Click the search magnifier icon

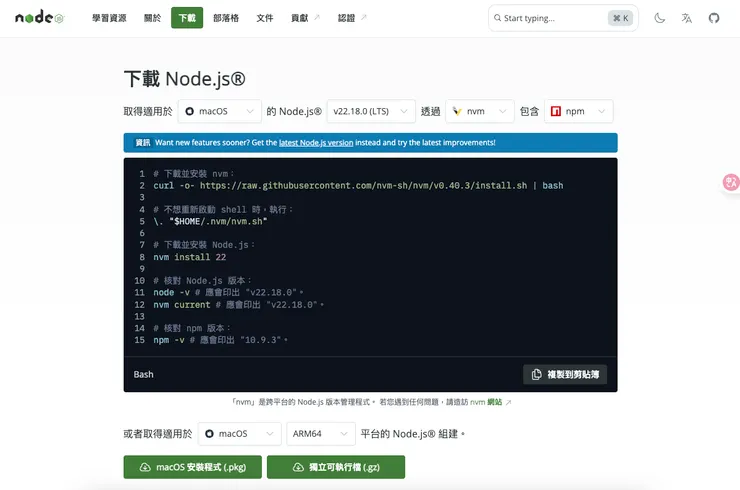[x=497, y=18]
